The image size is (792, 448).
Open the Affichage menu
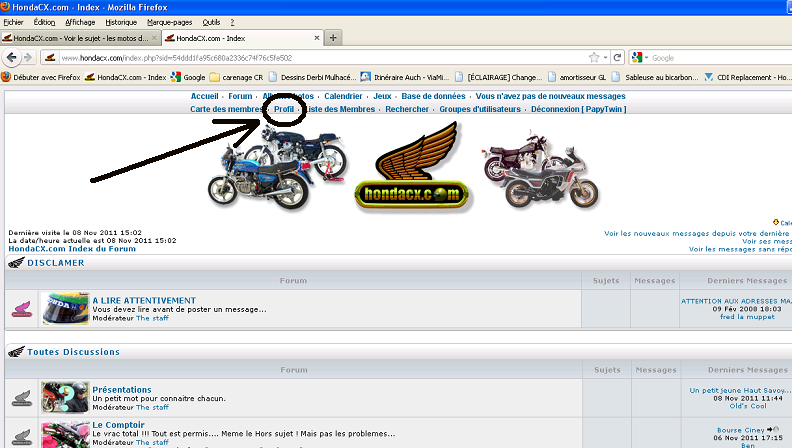point(80,22)
